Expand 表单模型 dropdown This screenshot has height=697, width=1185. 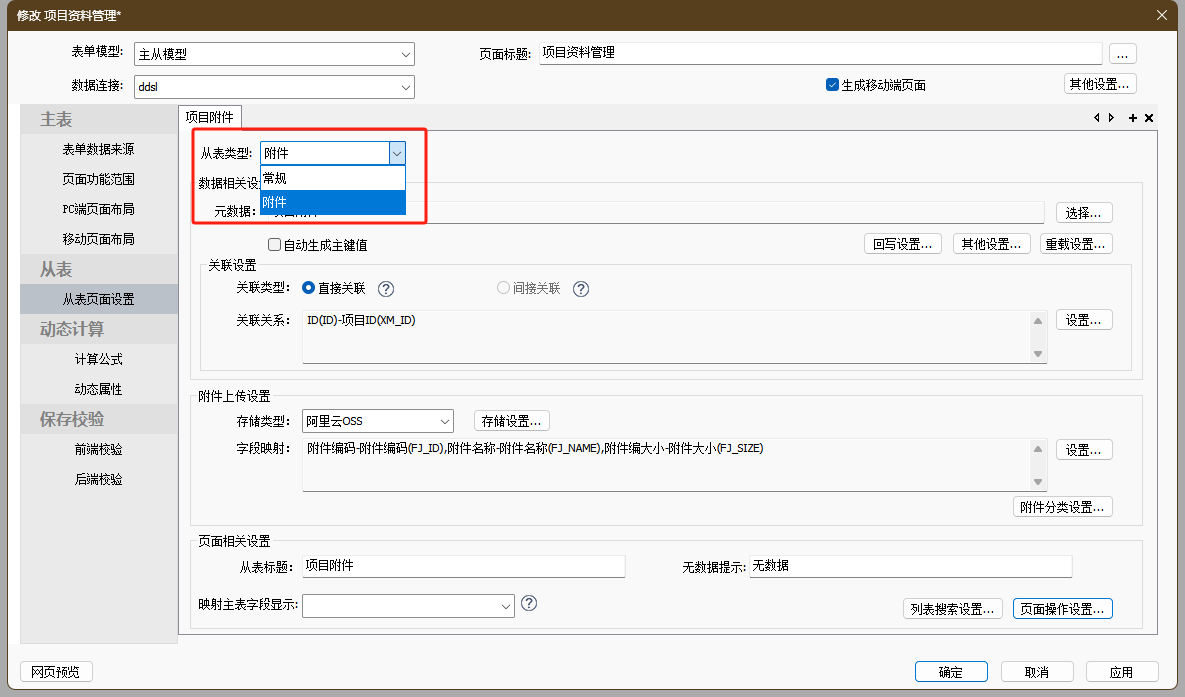(274, 54)
